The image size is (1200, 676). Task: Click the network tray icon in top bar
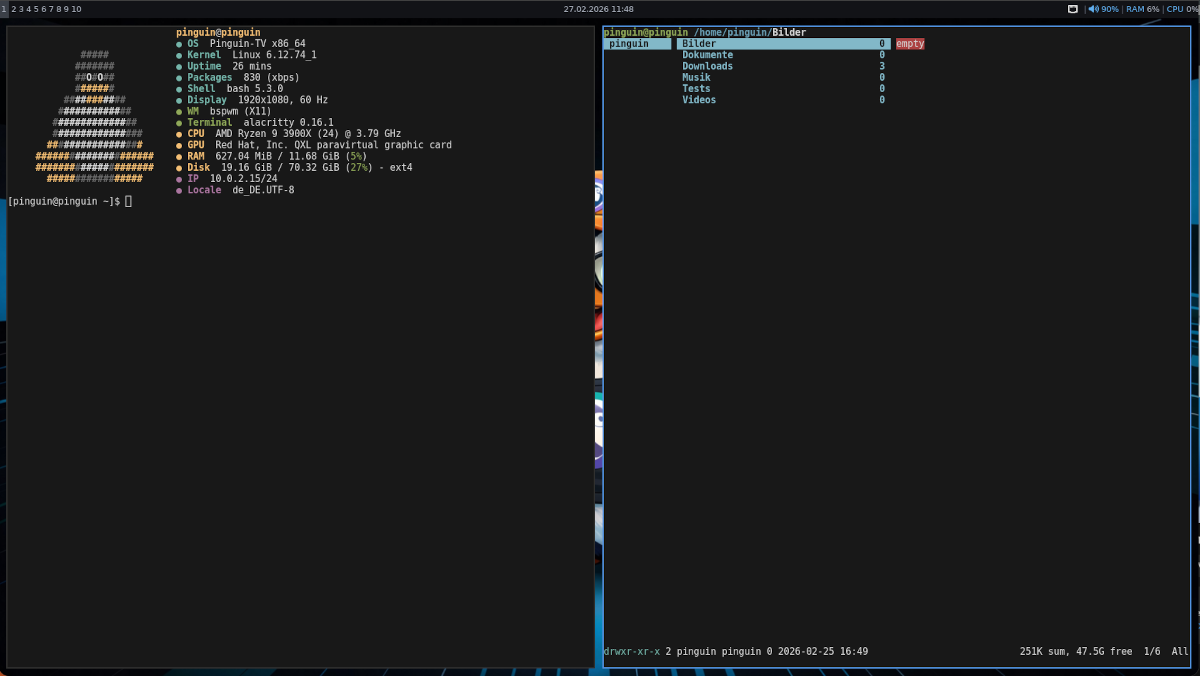1072,9
